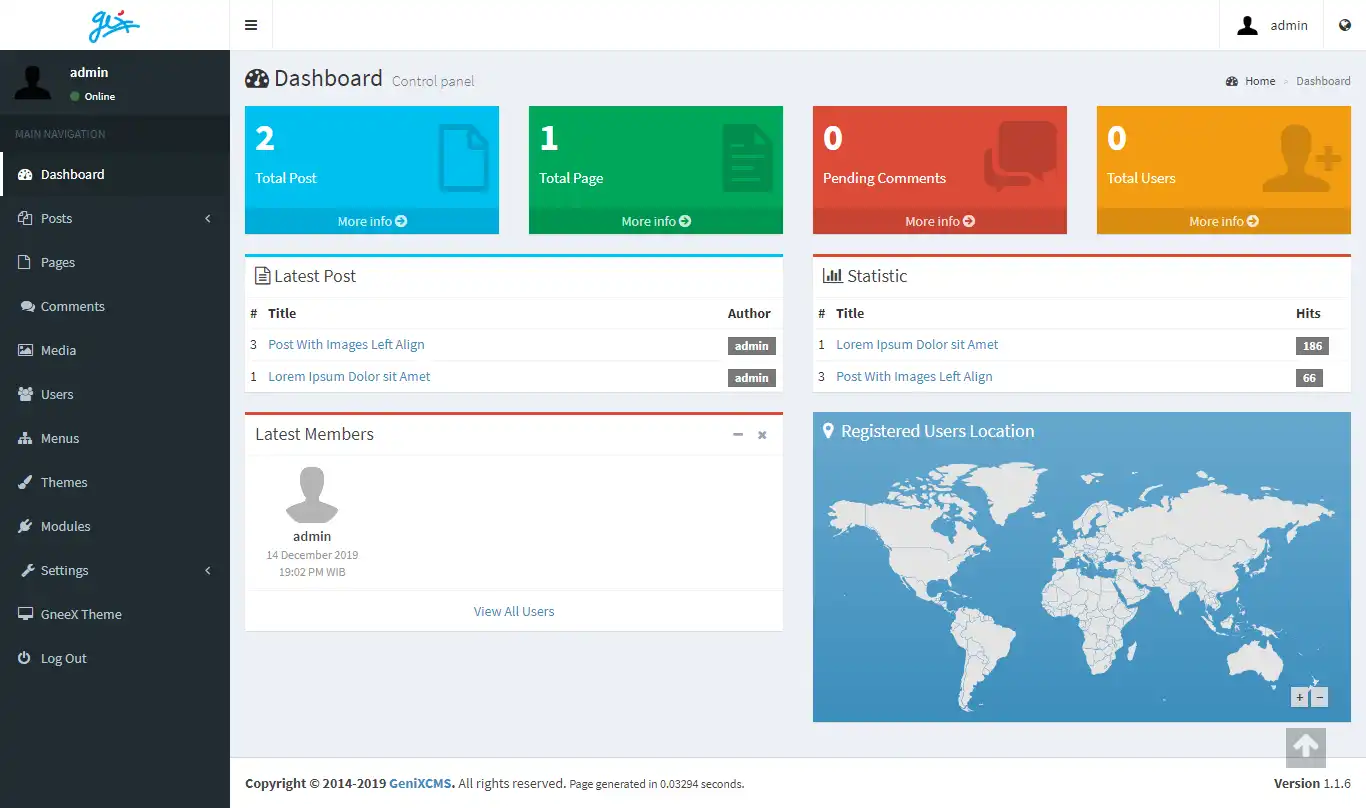The height and width of the screenshot is (808, 1366).
Task: Open 'Lorem Ipsum Dolor sit Amet' in Latest Post
Action: click(x=349, y=376)
